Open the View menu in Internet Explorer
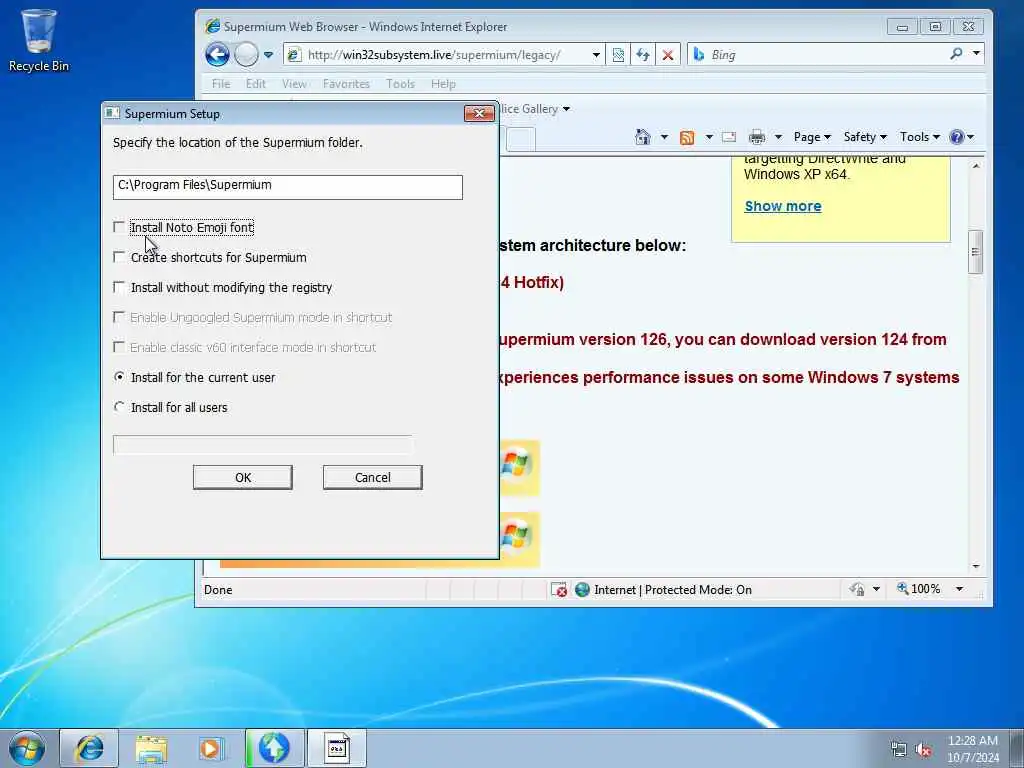Image resolution: width=1024 pixels, height=768 pixels. click(294, 84)
